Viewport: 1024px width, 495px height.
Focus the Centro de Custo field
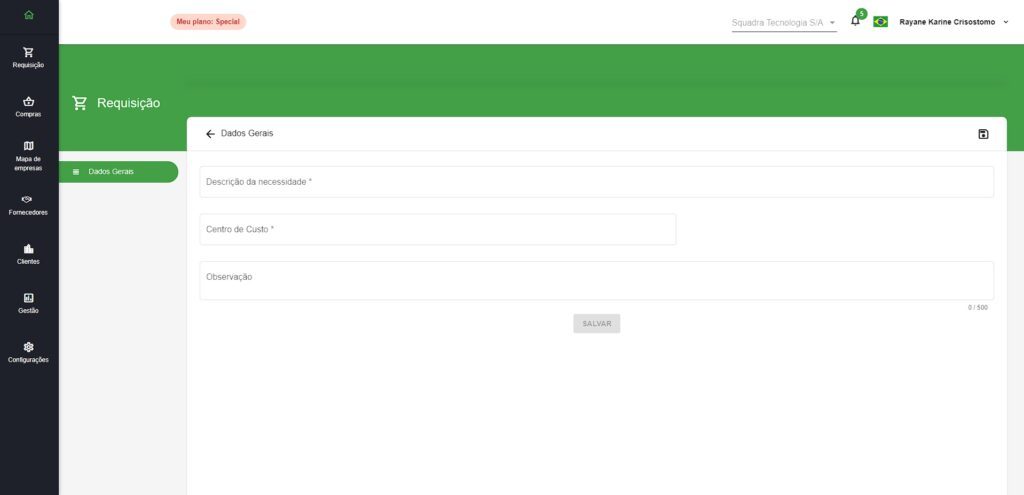[x=438, y=229]
